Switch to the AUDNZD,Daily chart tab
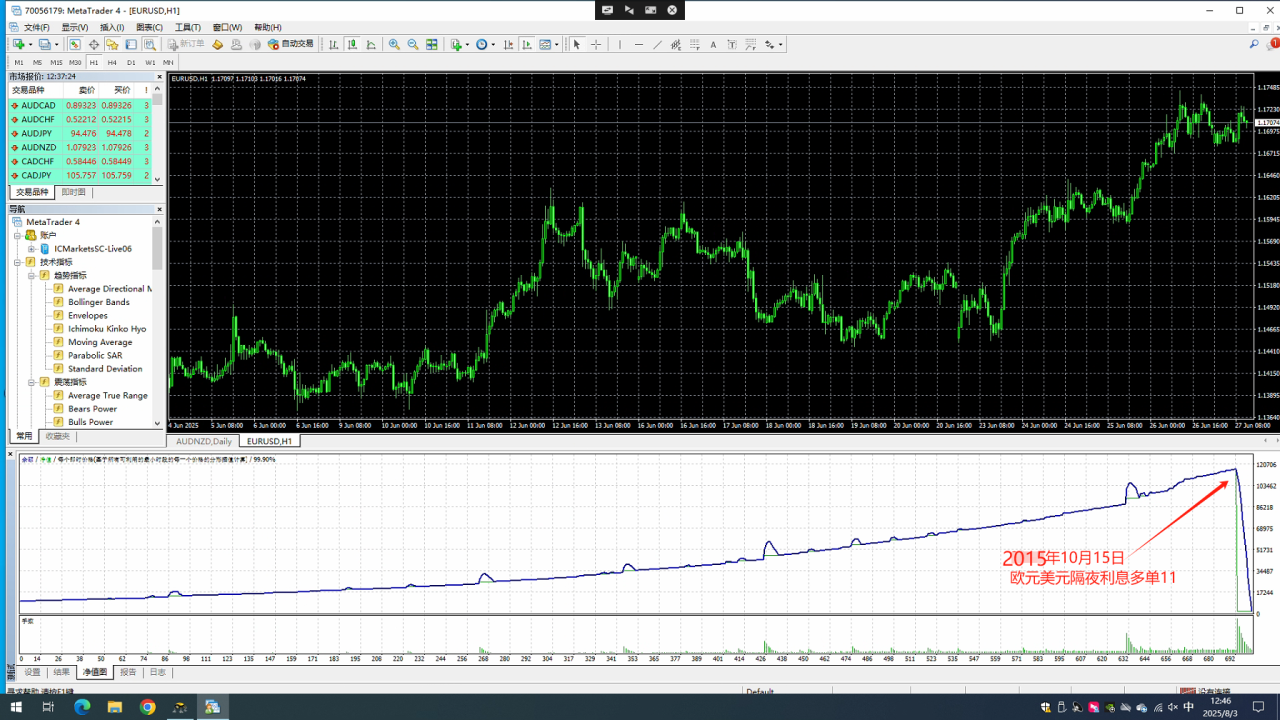Viewport: 1280px width, 720px height. tap(204, 441)
